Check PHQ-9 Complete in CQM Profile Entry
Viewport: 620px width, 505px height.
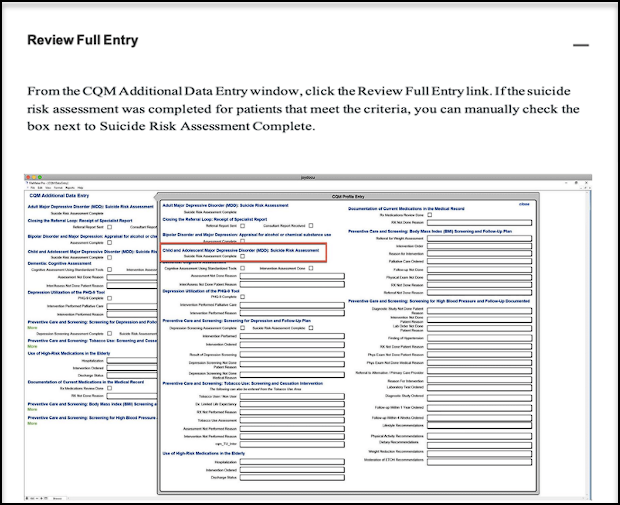pos(242,297)
